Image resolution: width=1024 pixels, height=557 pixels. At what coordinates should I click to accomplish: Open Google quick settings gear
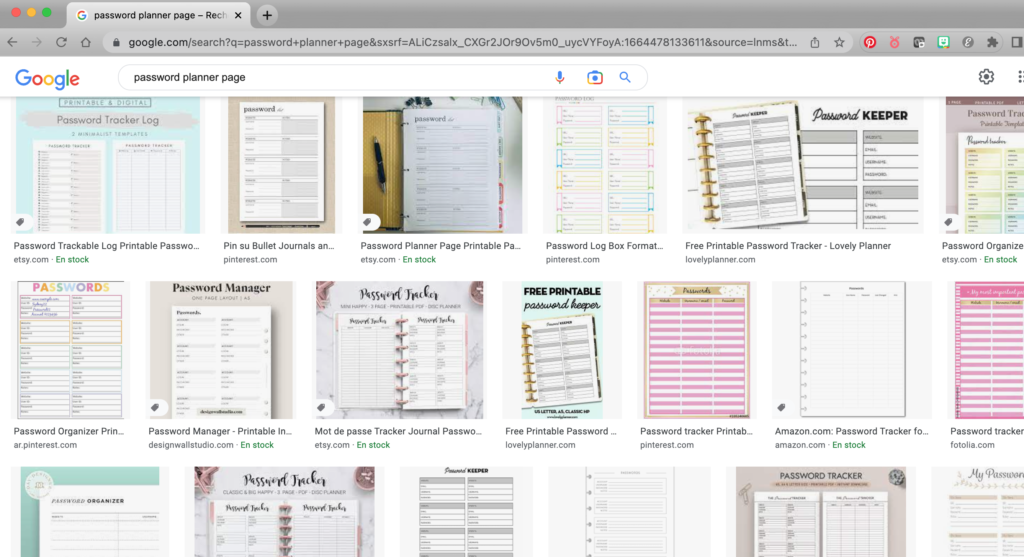click(986, 77)
